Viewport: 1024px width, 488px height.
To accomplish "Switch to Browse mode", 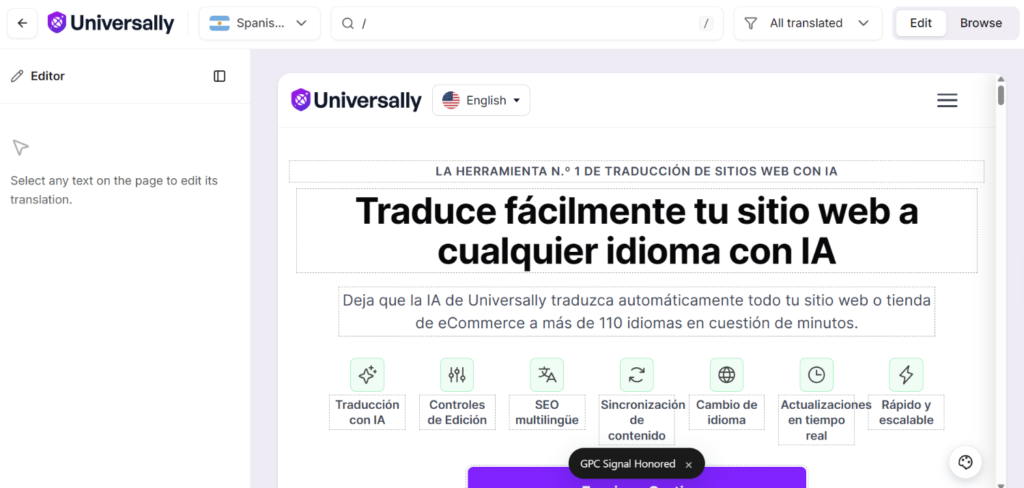I will 981,24.
